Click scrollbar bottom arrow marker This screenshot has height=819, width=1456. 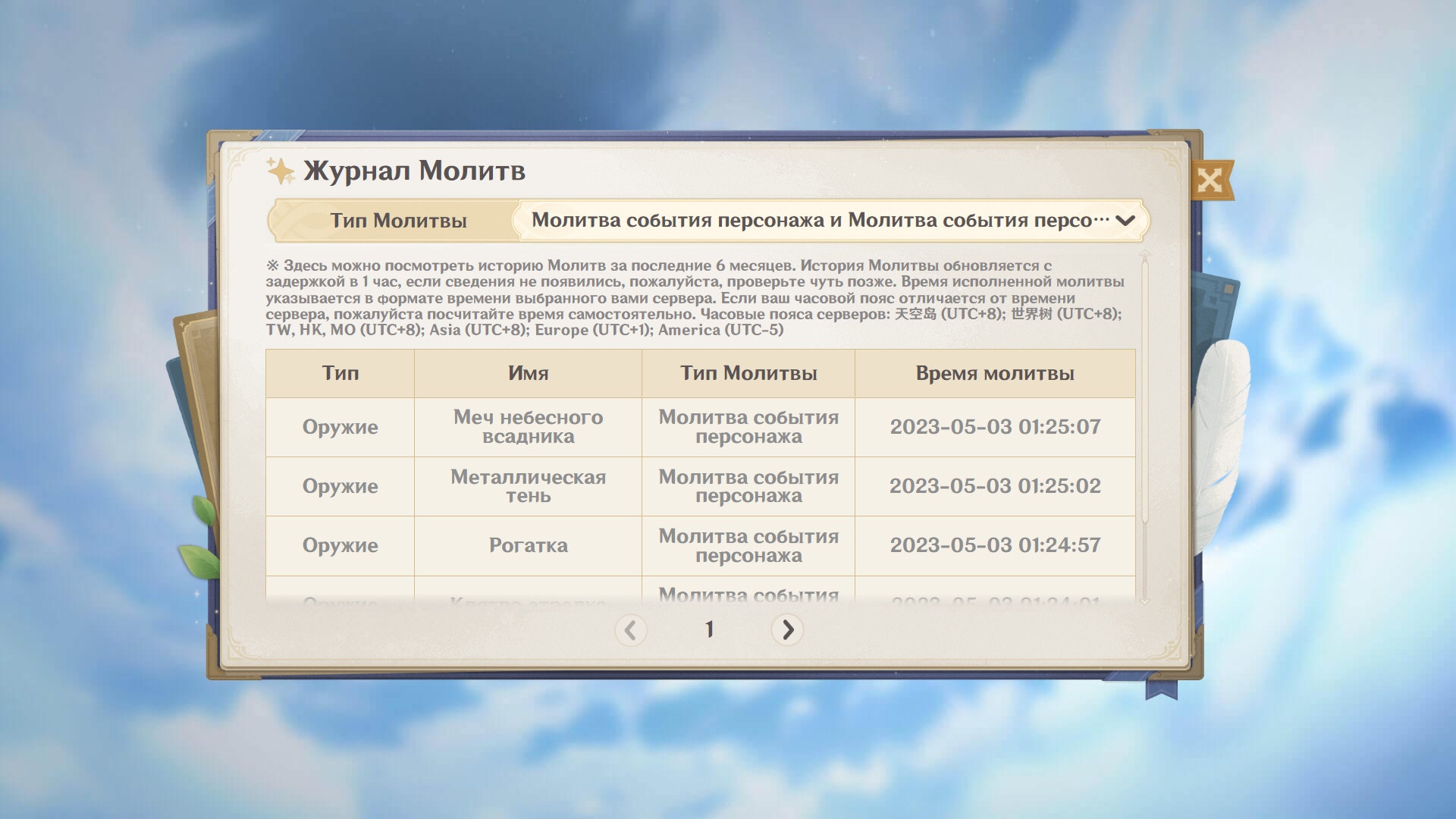[1145, 601]
